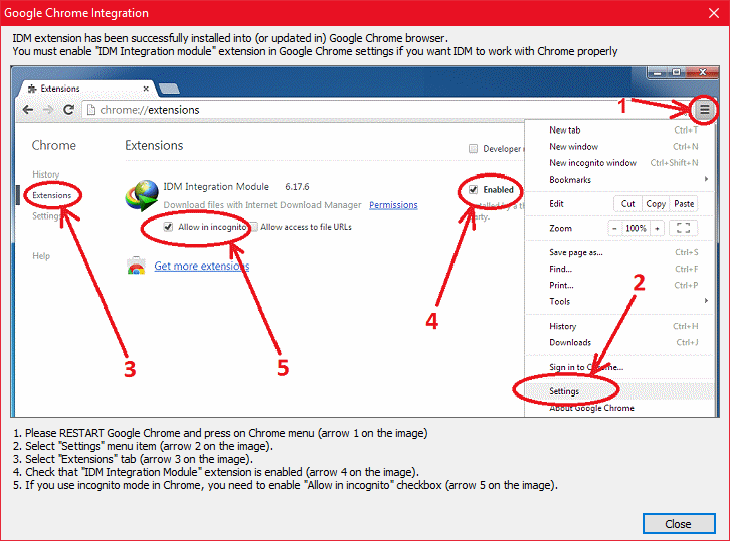
Task: Select History in the Chrome sidebar
Action: (46, 174)
